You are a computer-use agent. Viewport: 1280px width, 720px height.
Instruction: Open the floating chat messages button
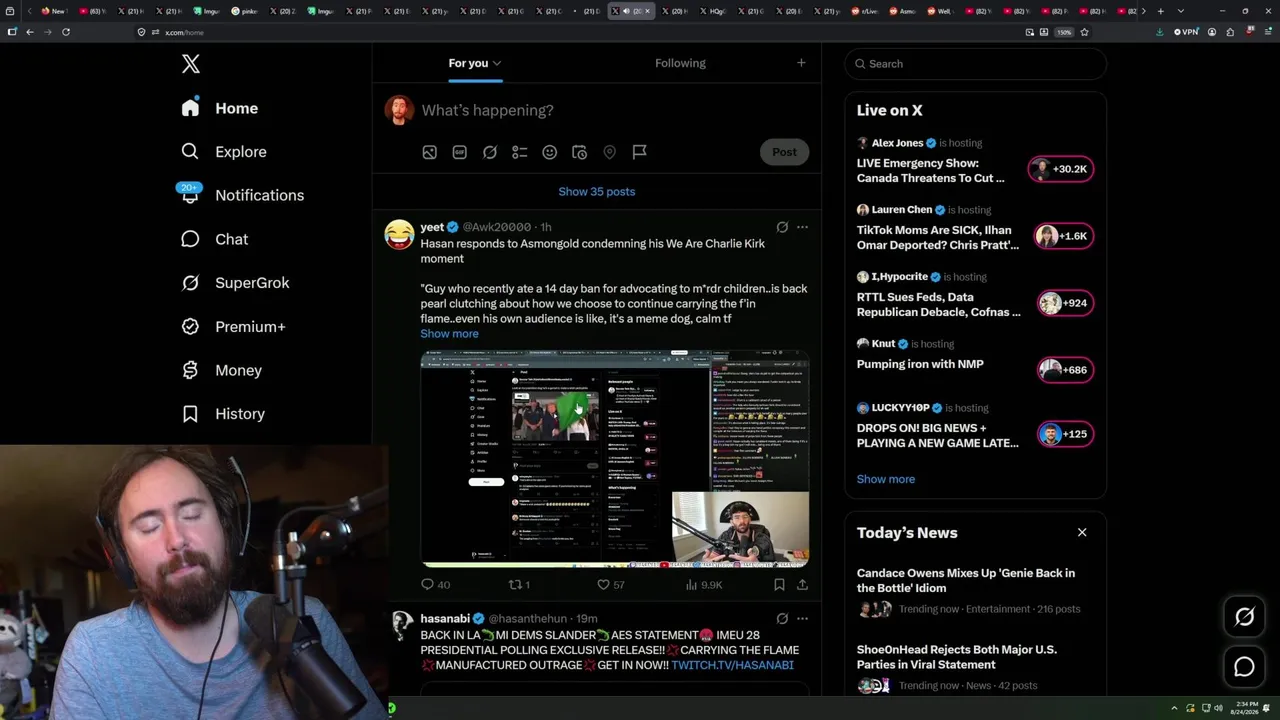coord(1244,666)
